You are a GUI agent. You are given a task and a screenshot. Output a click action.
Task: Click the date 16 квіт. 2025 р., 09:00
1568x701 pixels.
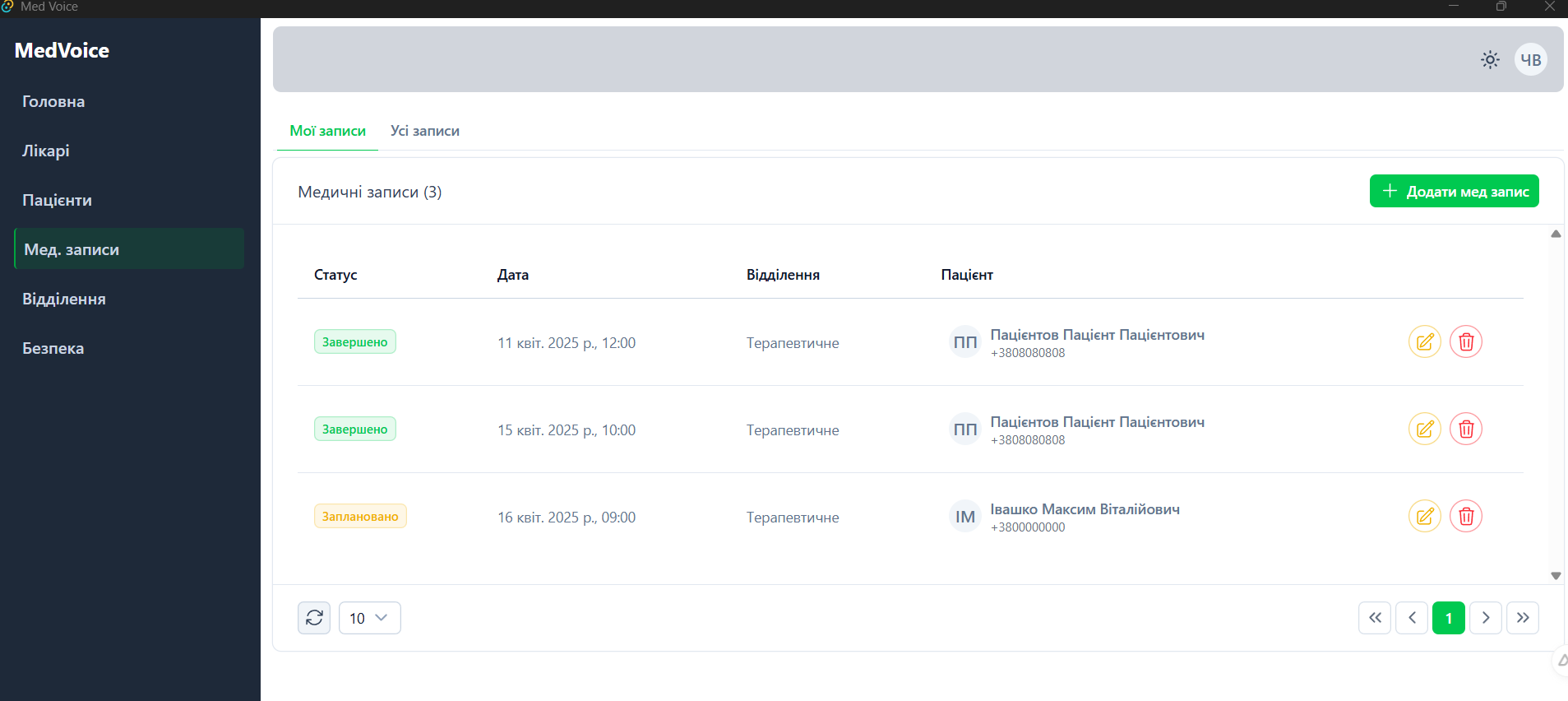[x=567, y=518]
